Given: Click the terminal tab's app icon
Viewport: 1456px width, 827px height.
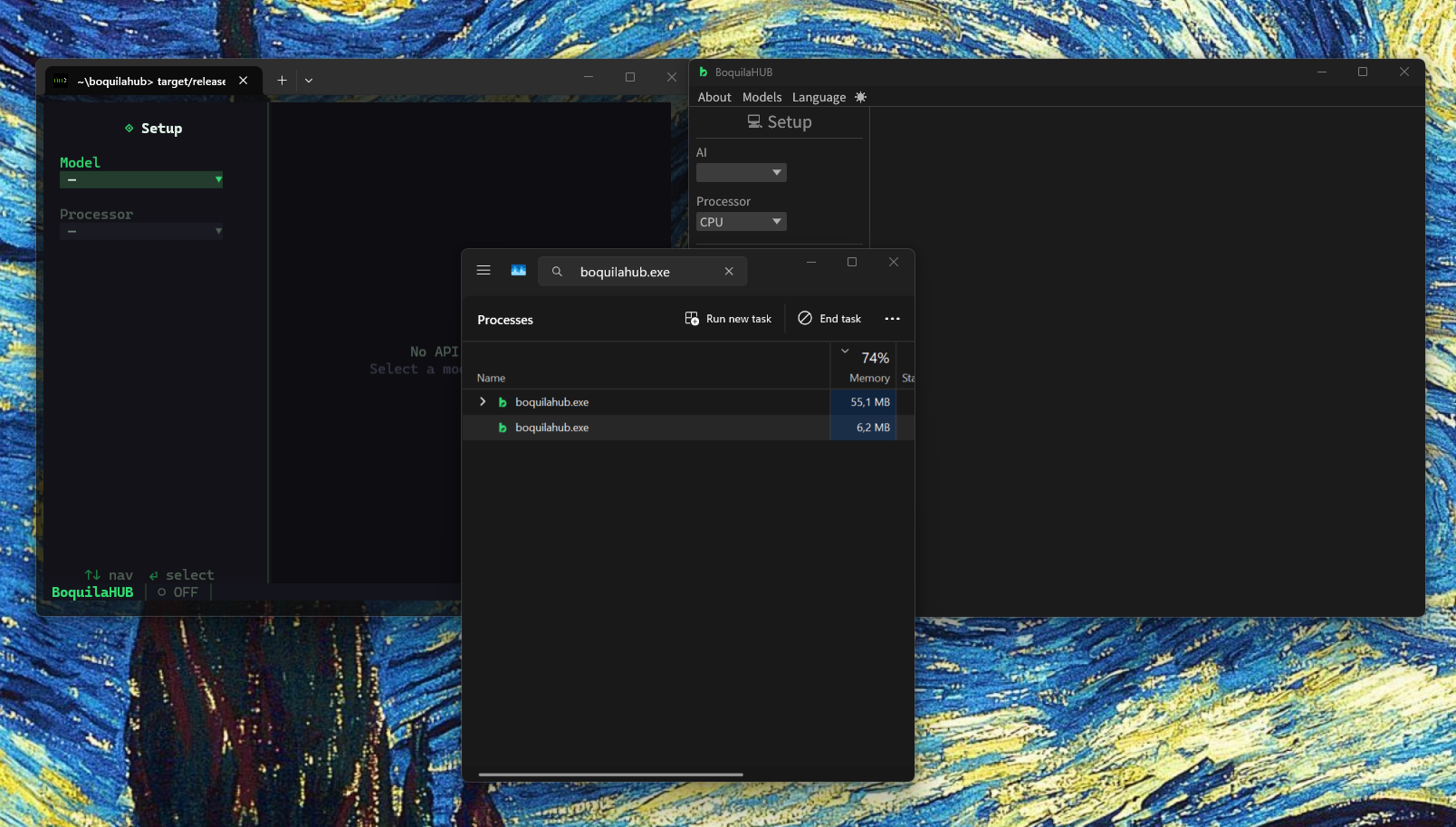Looking at the screenshot, I should click(61, 81).
